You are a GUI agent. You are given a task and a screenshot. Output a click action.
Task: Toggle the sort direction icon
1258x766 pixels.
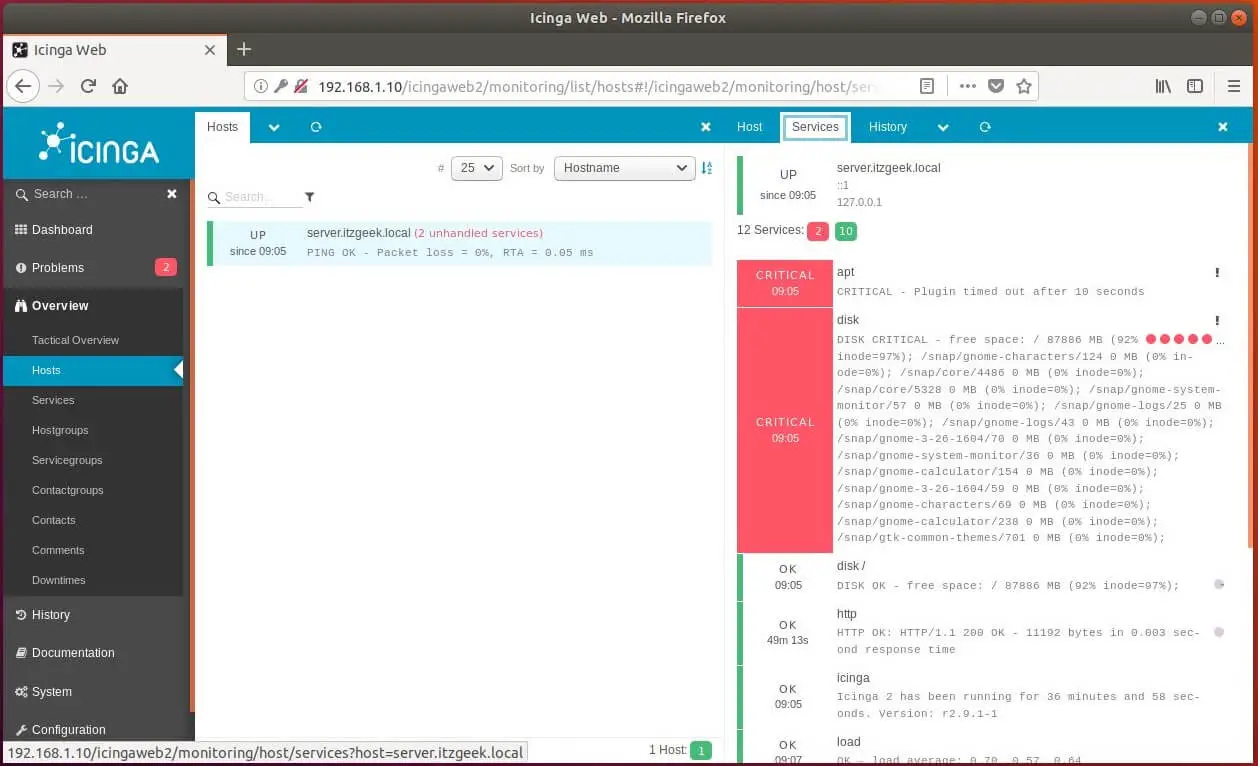tap(707, 168)
